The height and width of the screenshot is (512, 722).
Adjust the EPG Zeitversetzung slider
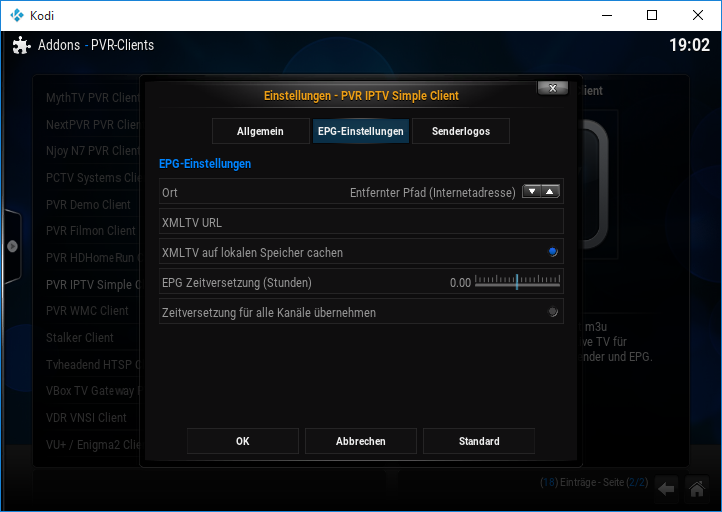coord(517,281)
